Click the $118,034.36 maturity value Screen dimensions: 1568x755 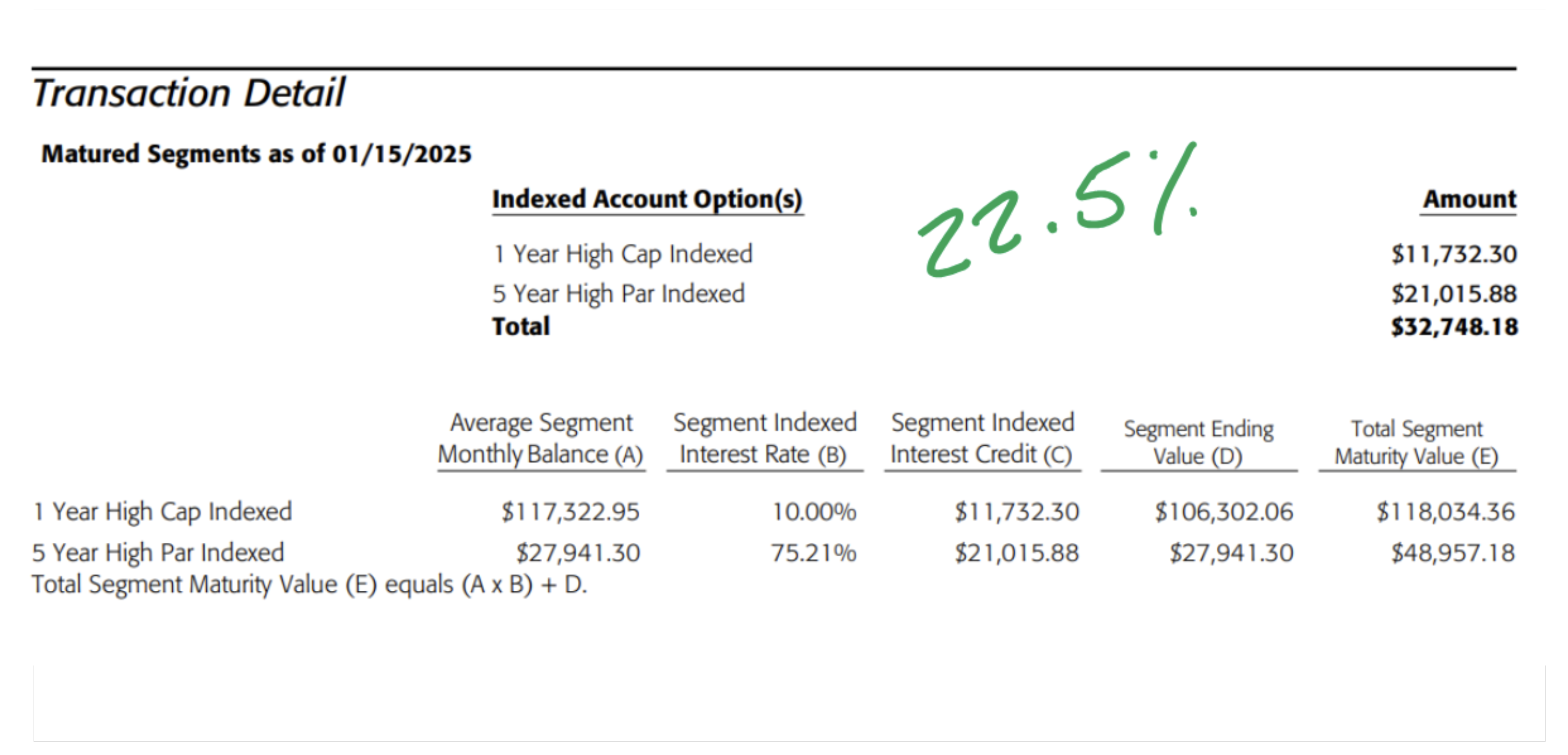(1445, 512)
